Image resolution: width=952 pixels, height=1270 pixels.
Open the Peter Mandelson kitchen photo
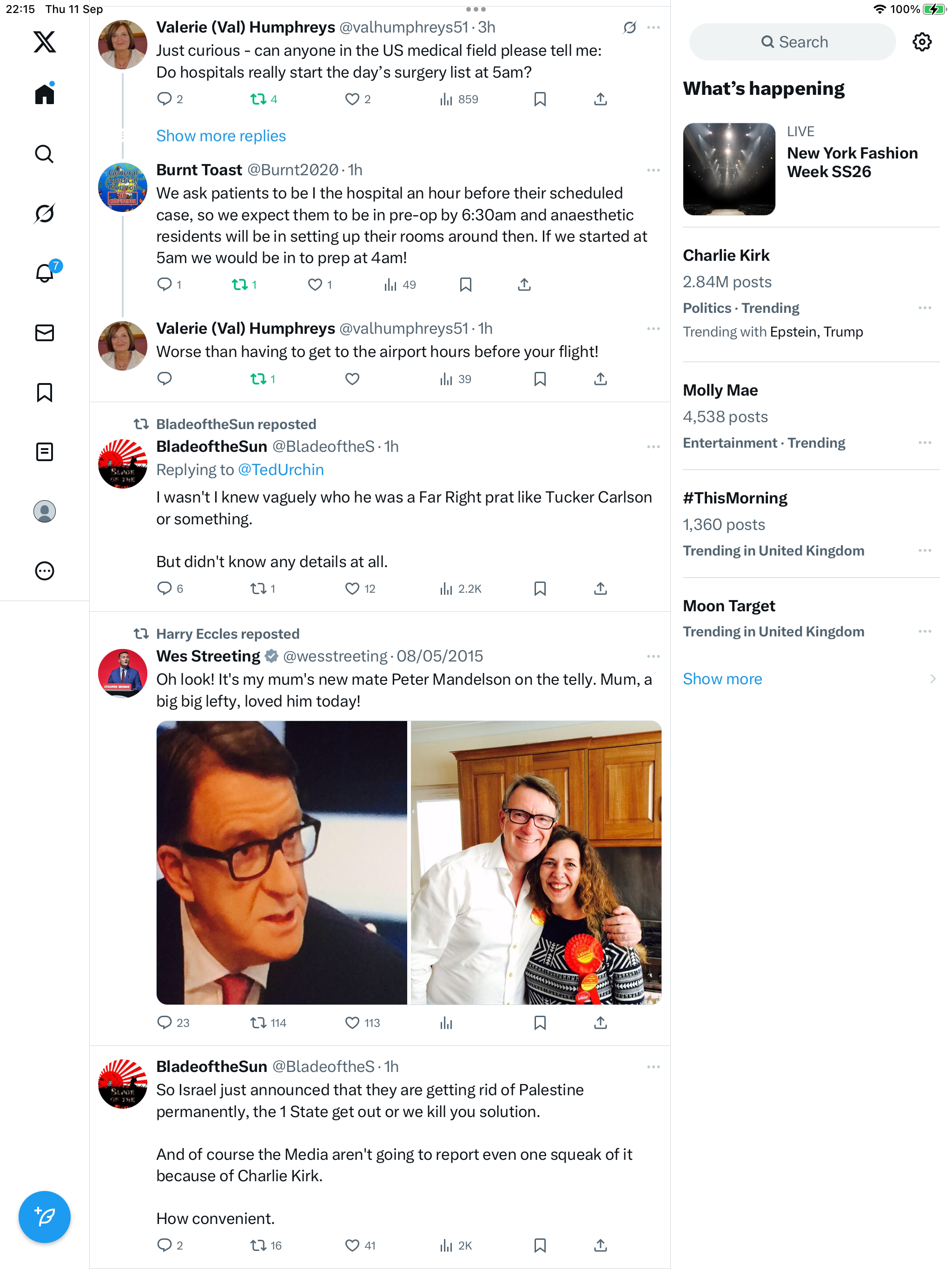pos(536,862)
